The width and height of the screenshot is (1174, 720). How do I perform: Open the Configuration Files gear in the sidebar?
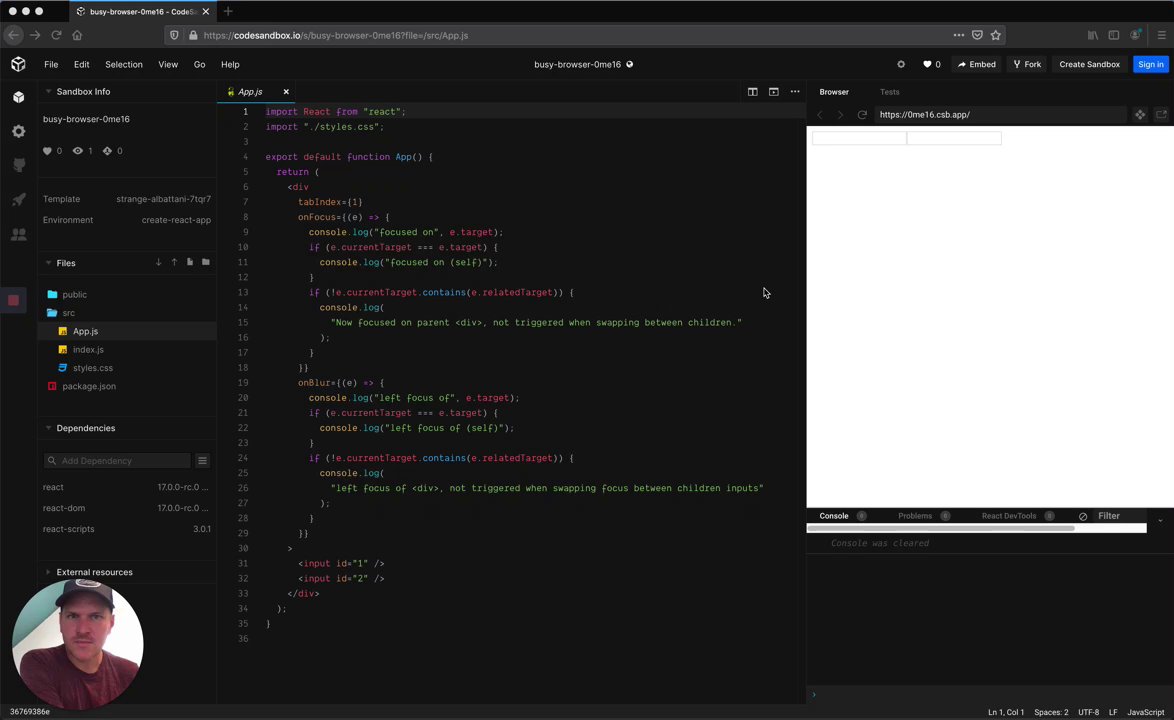pyautogui.click(x=18, y=131)
